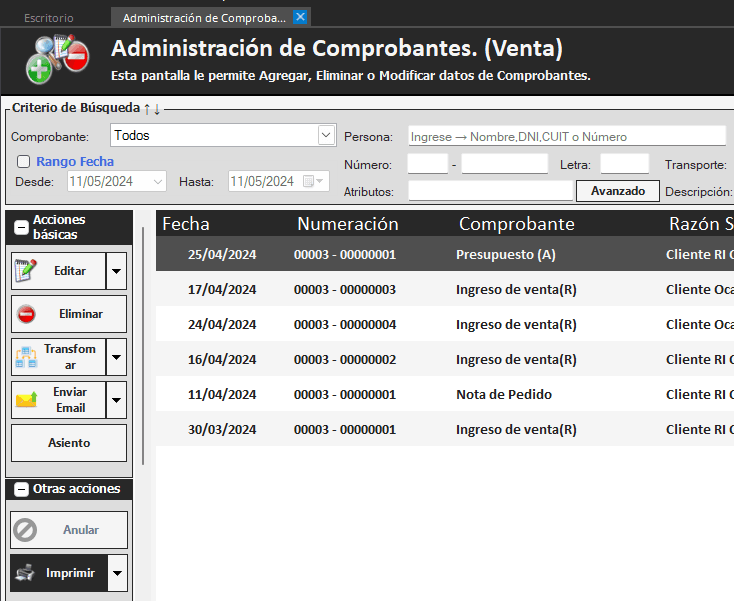Click the Editar pencil notepad icon
Screen dimensions: 734x601
coord(26,270)
